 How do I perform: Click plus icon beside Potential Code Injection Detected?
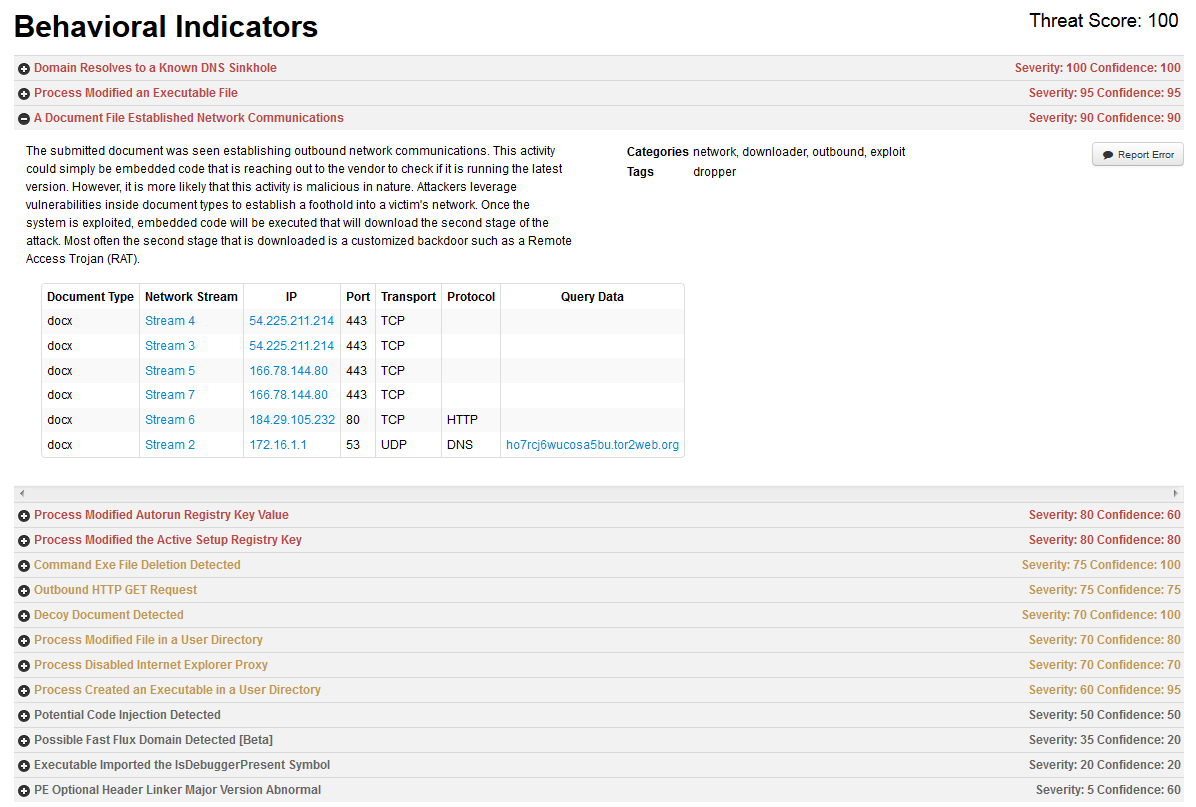[24, 716]
